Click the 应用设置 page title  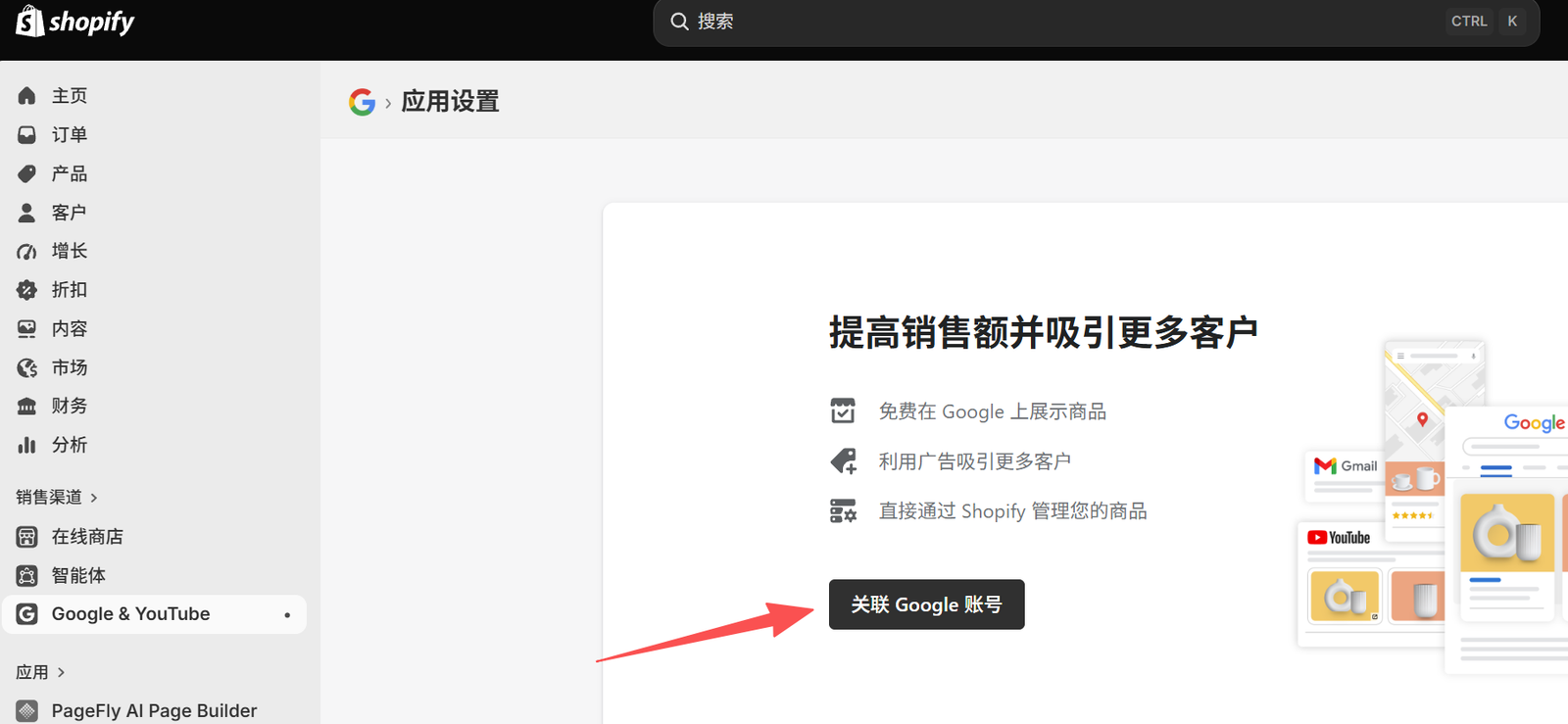[450, 102]
